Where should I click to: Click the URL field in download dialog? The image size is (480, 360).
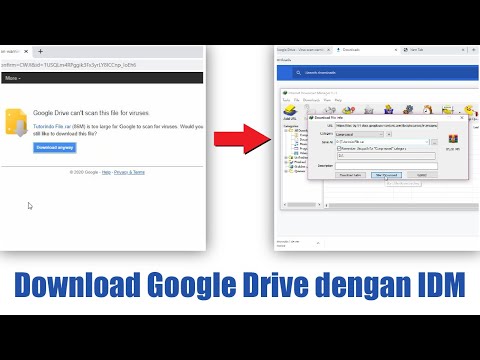point(386,126)
